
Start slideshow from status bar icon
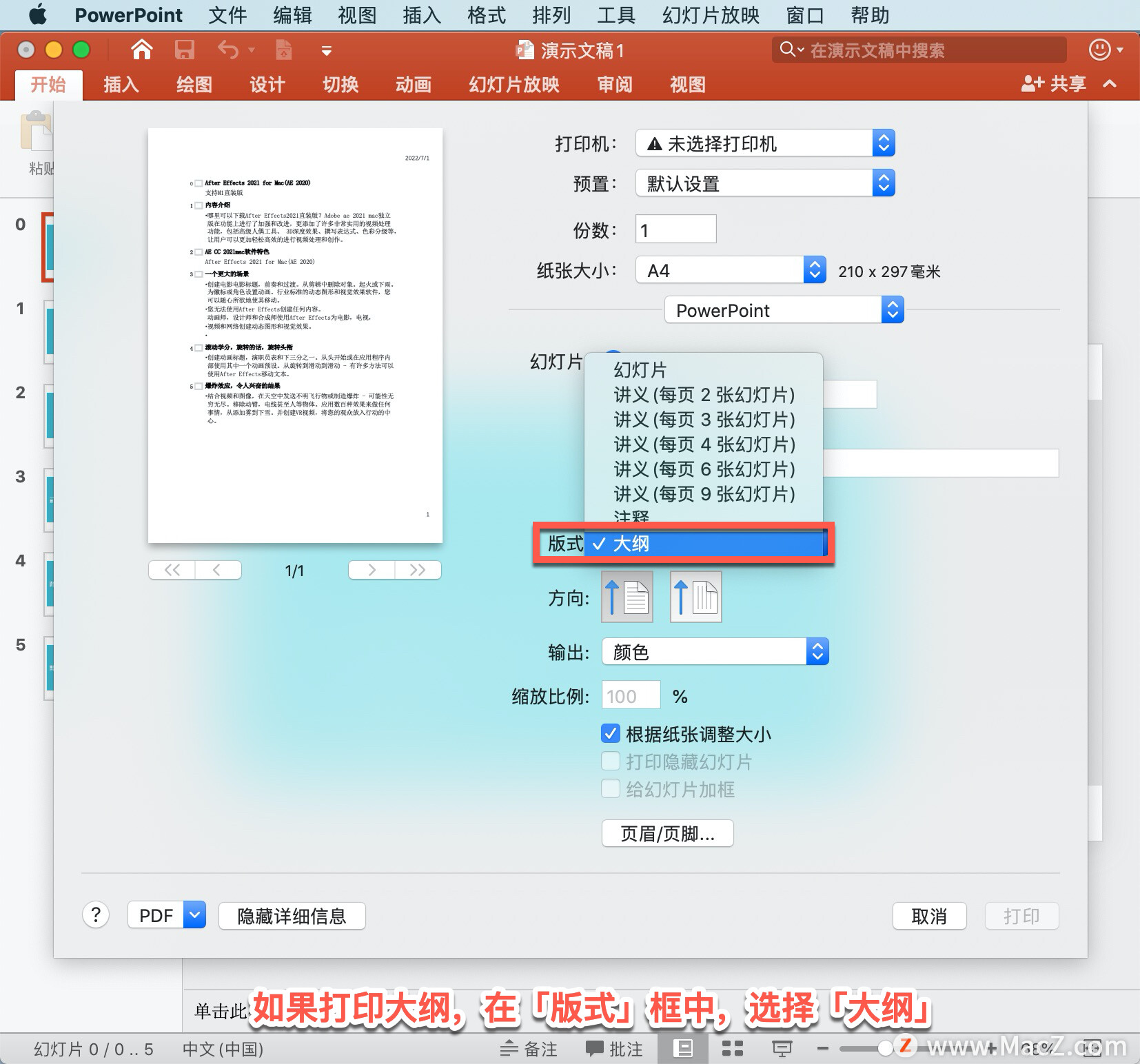(x=782, y=1049)
